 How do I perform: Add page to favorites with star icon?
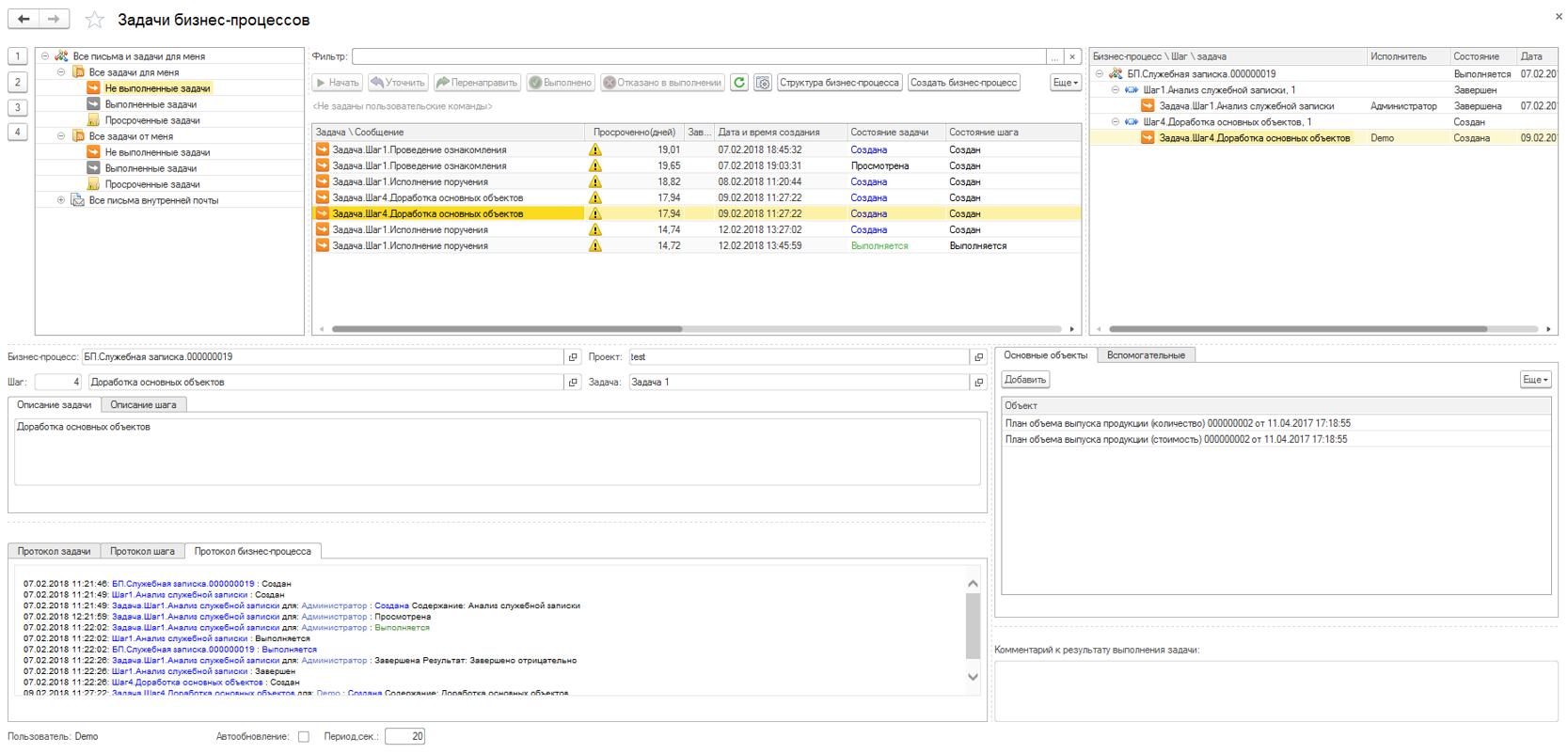[x=94, y=20]
